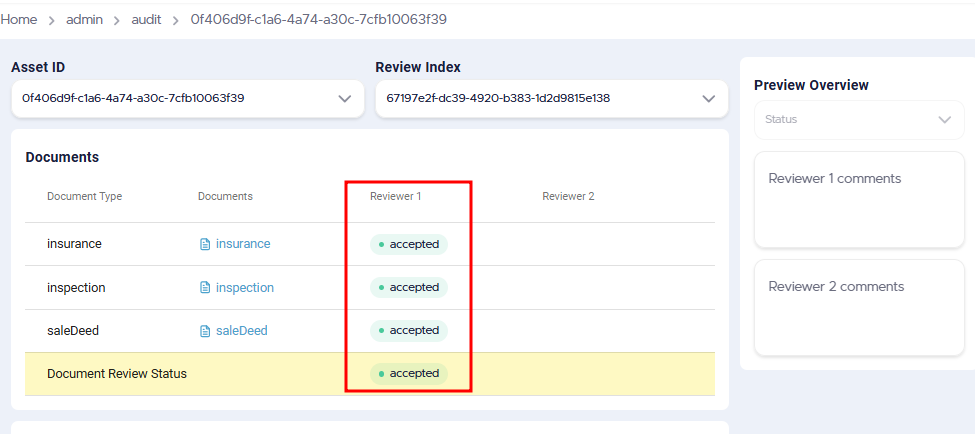The image size is (975, 434).
Task: Open the saleDeed document link
Action: click(x=242, y=331)
